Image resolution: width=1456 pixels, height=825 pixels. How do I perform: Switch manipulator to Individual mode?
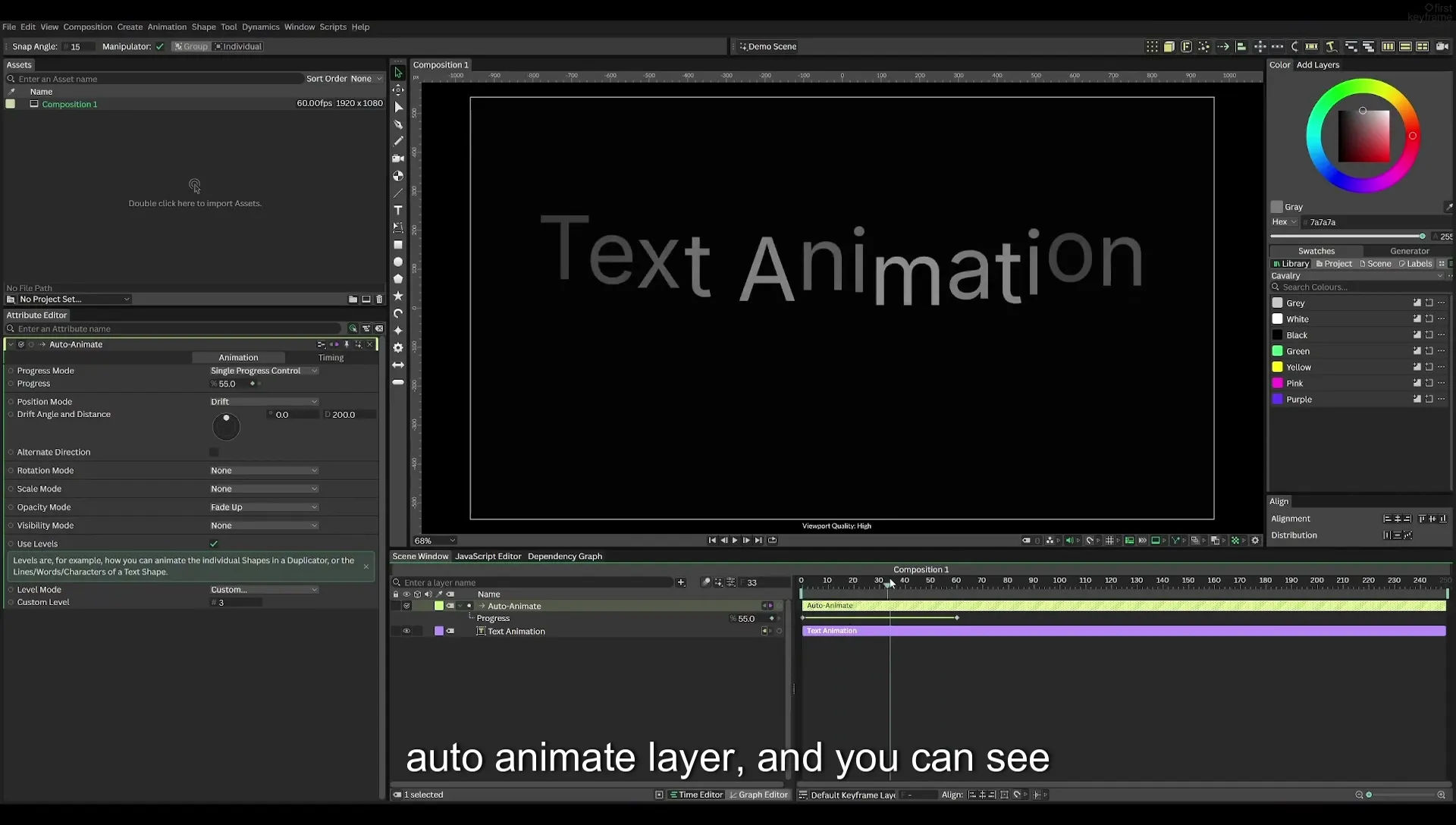click(x=238, y=46)
